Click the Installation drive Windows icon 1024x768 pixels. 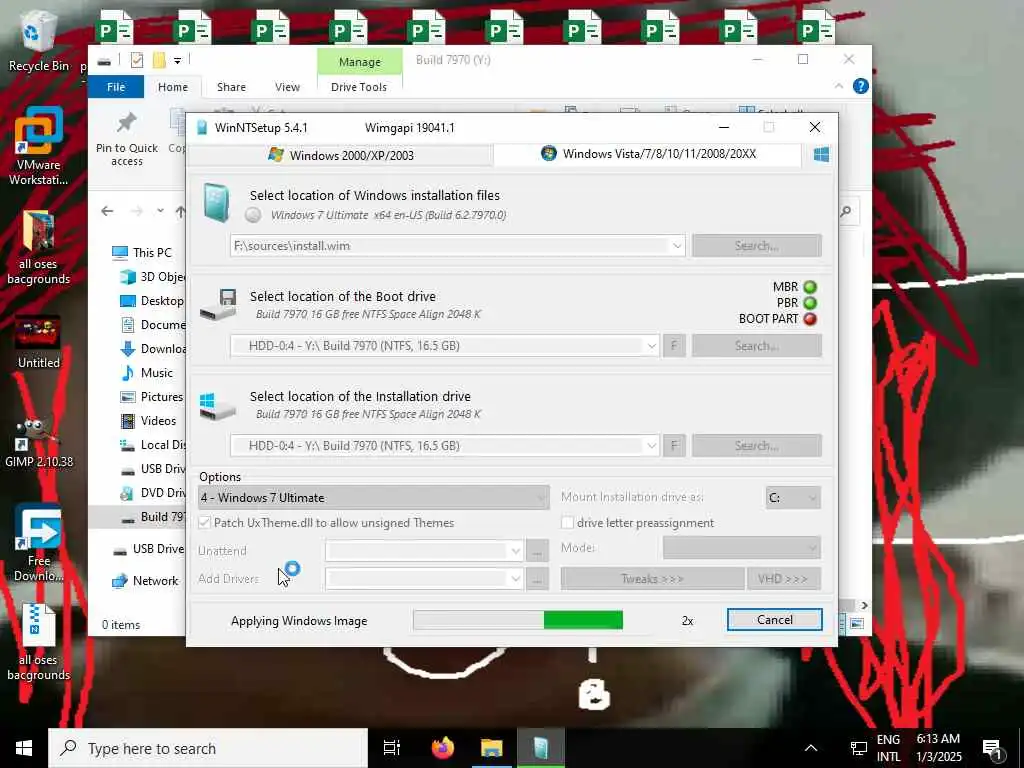pos(218,405)
